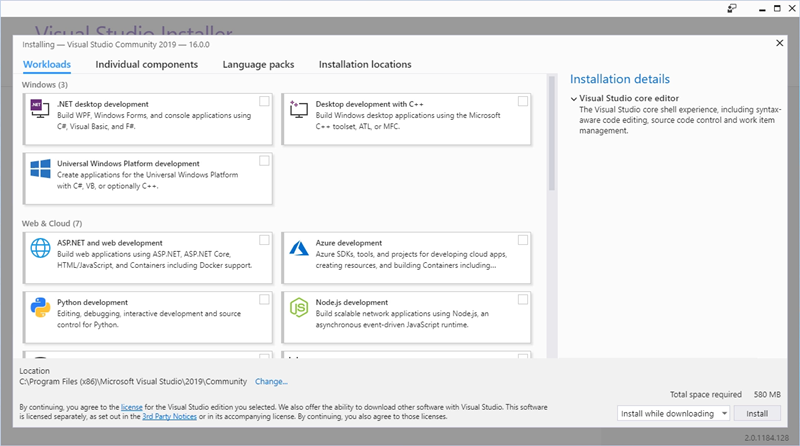Click the Universal Windows Platform logo icon
800x446 pixels.
coord(40,168)
